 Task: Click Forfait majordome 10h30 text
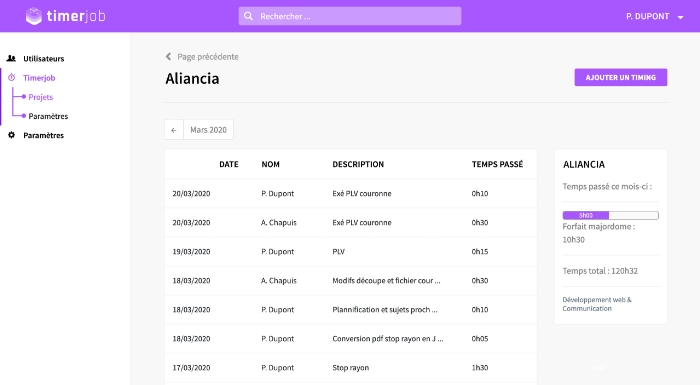(599, 233)
